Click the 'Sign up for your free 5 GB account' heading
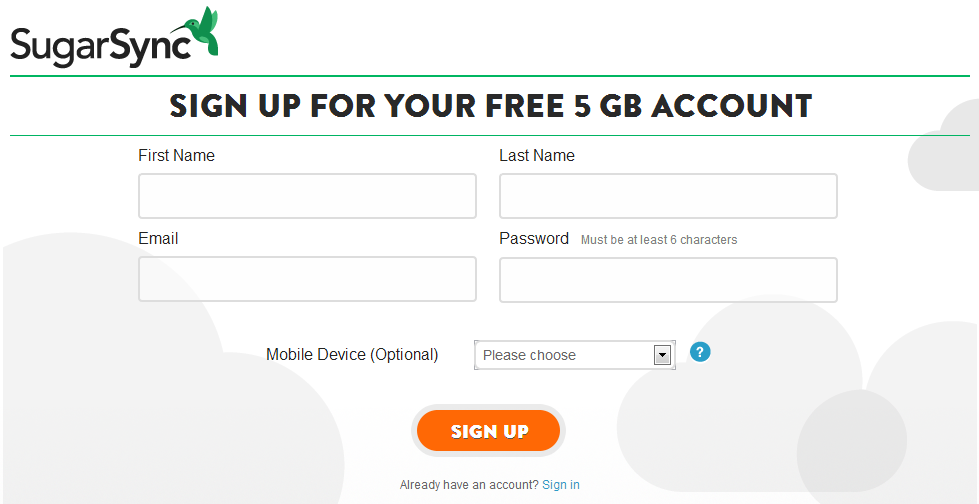Viewport: 979px width, 504px height. [x=490, y=106]
